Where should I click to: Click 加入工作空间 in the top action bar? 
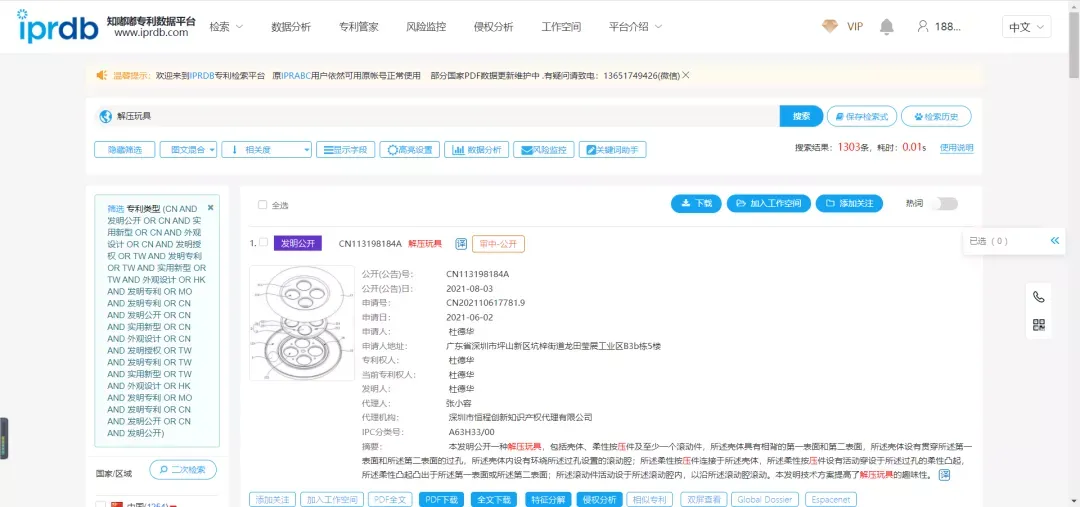tap(769, 204)
